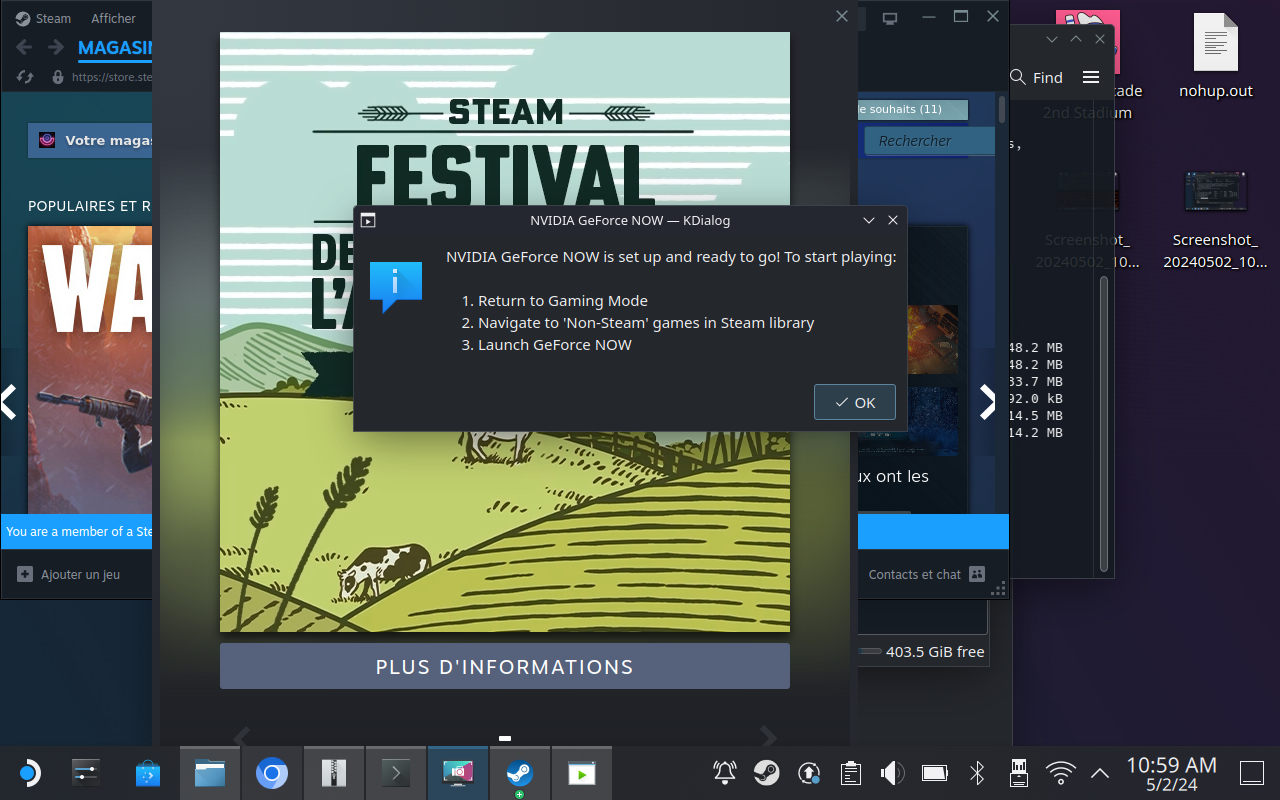Click the Steam store URL text
The image size is (1280, 800).
111,77
